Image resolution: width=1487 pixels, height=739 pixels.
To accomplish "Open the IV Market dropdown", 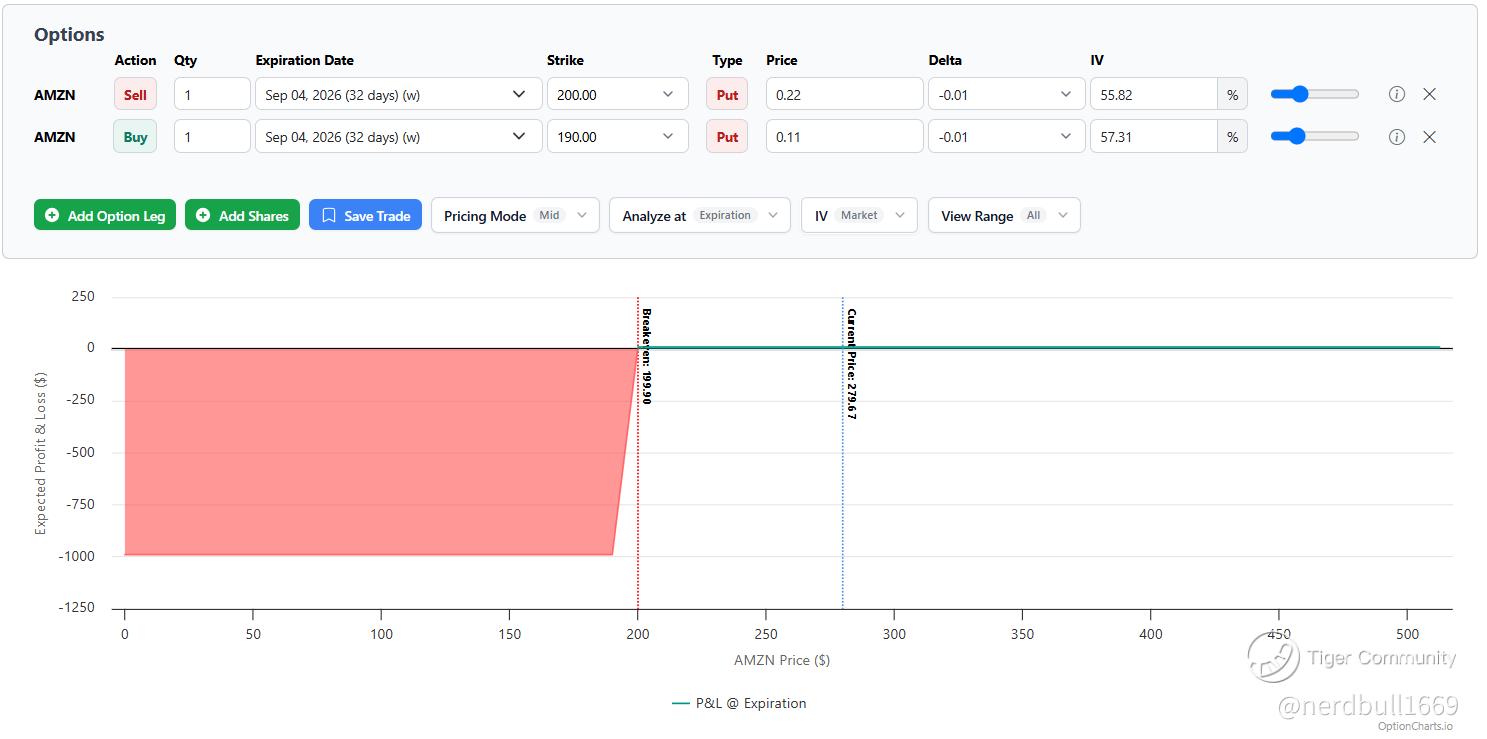I will [859, 215].
